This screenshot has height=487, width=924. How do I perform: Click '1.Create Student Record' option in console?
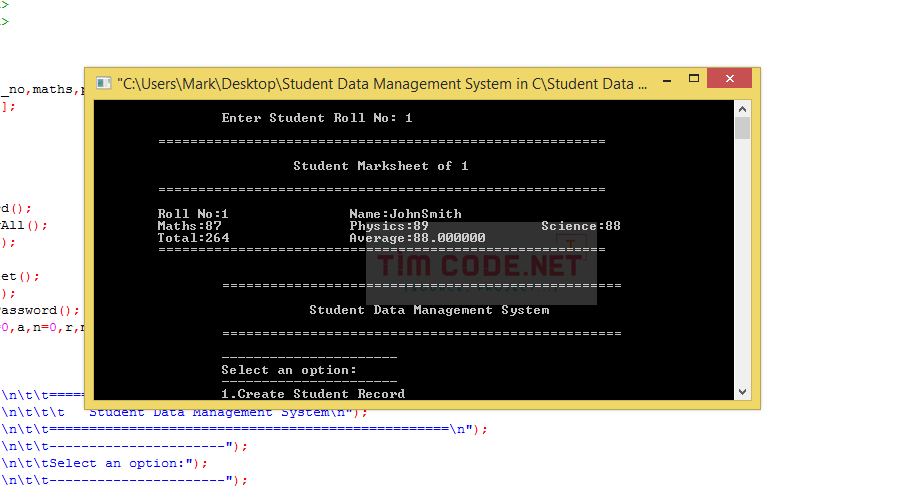(x=313, y=394)
